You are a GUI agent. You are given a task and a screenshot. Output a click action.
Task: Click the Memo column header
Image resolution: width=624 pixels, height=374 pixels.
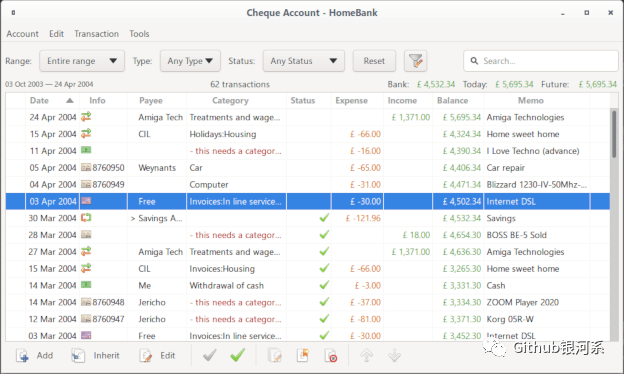pos(536,101)
